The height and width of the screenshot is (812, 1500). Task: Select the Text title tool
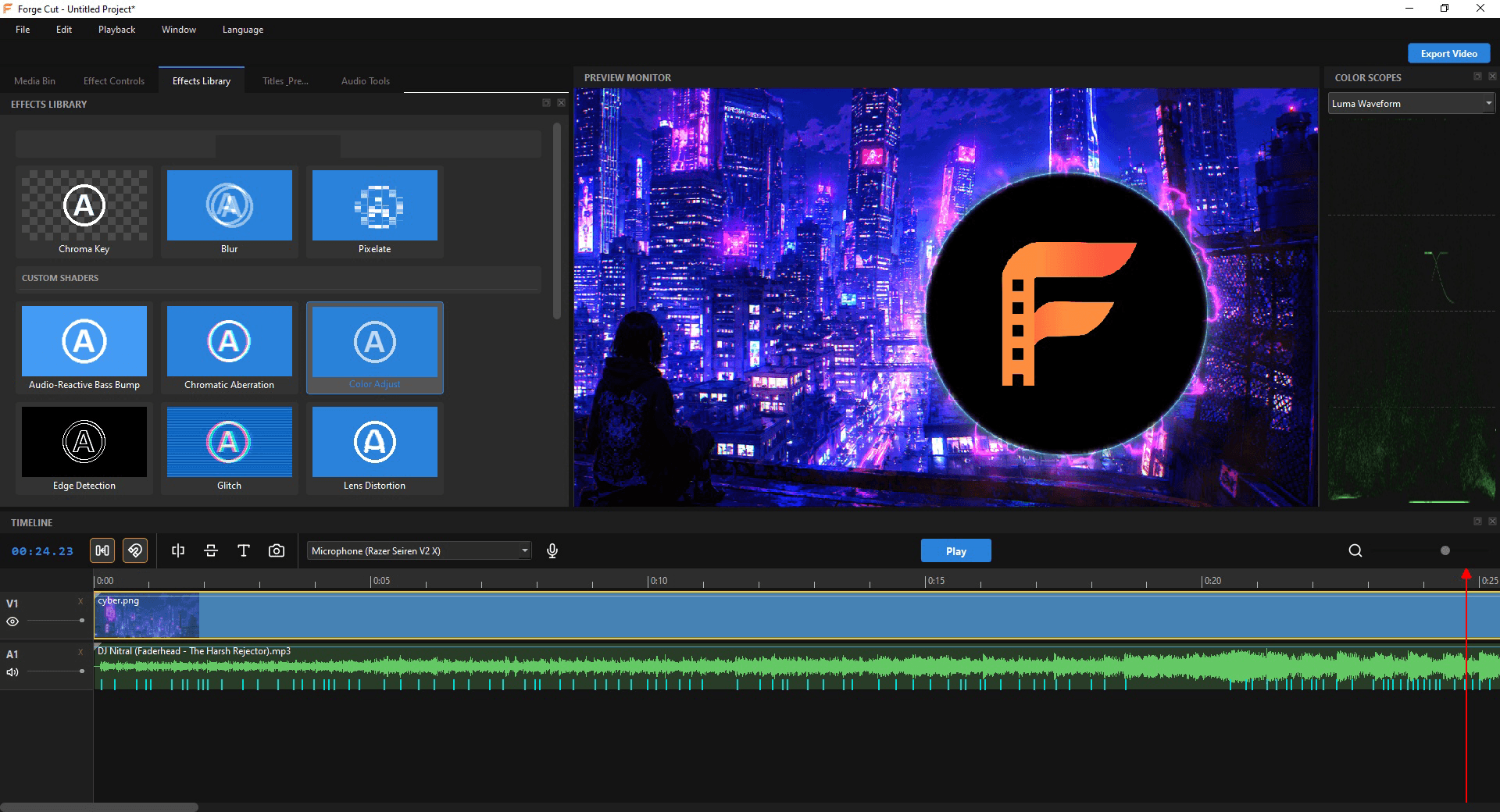[244, 550]
